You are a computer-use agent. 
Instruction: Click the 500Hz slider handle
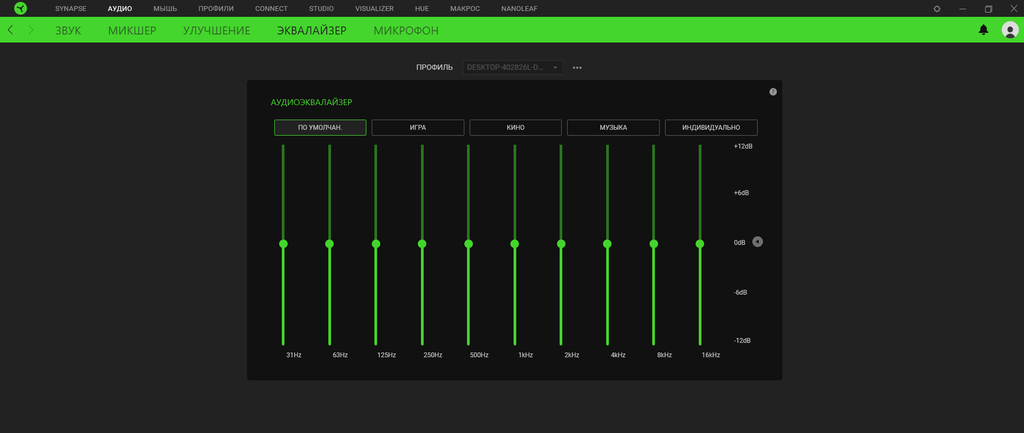pyautogui.click(x=468, y=244)
